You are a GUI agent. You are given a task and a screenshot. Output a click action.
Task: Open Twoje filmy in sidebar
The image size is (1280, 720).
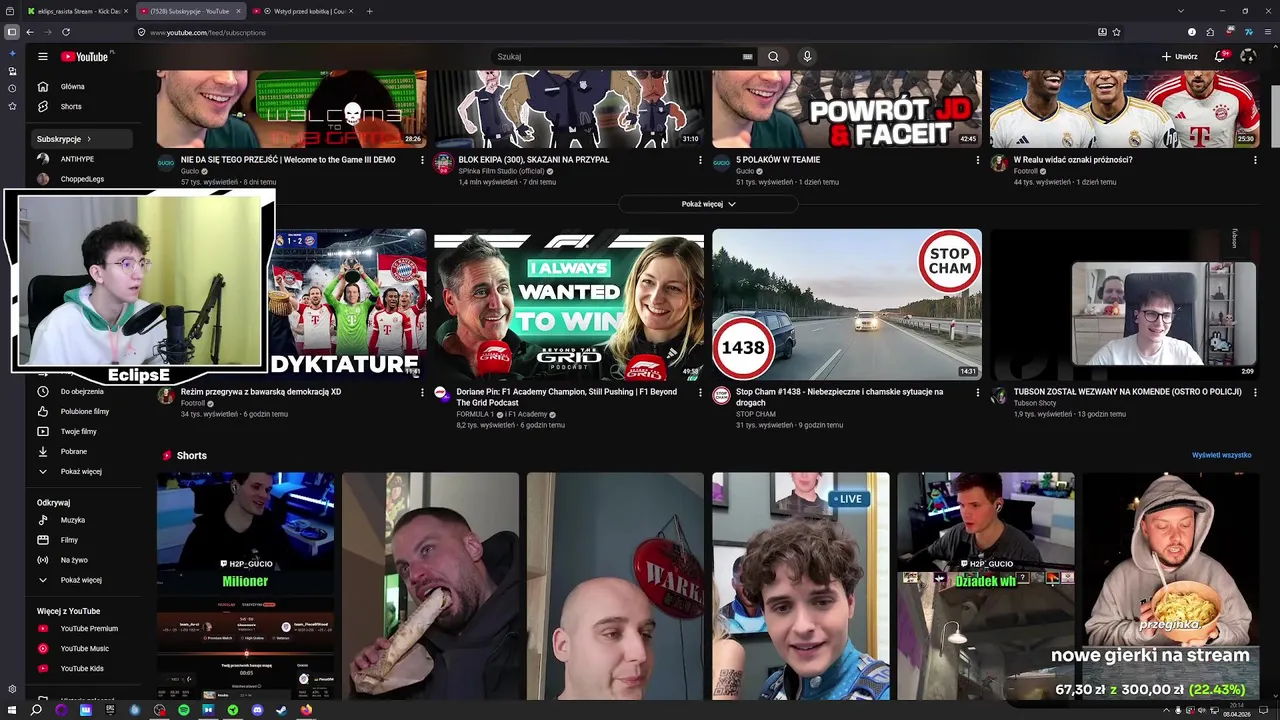tap(78, 432)
